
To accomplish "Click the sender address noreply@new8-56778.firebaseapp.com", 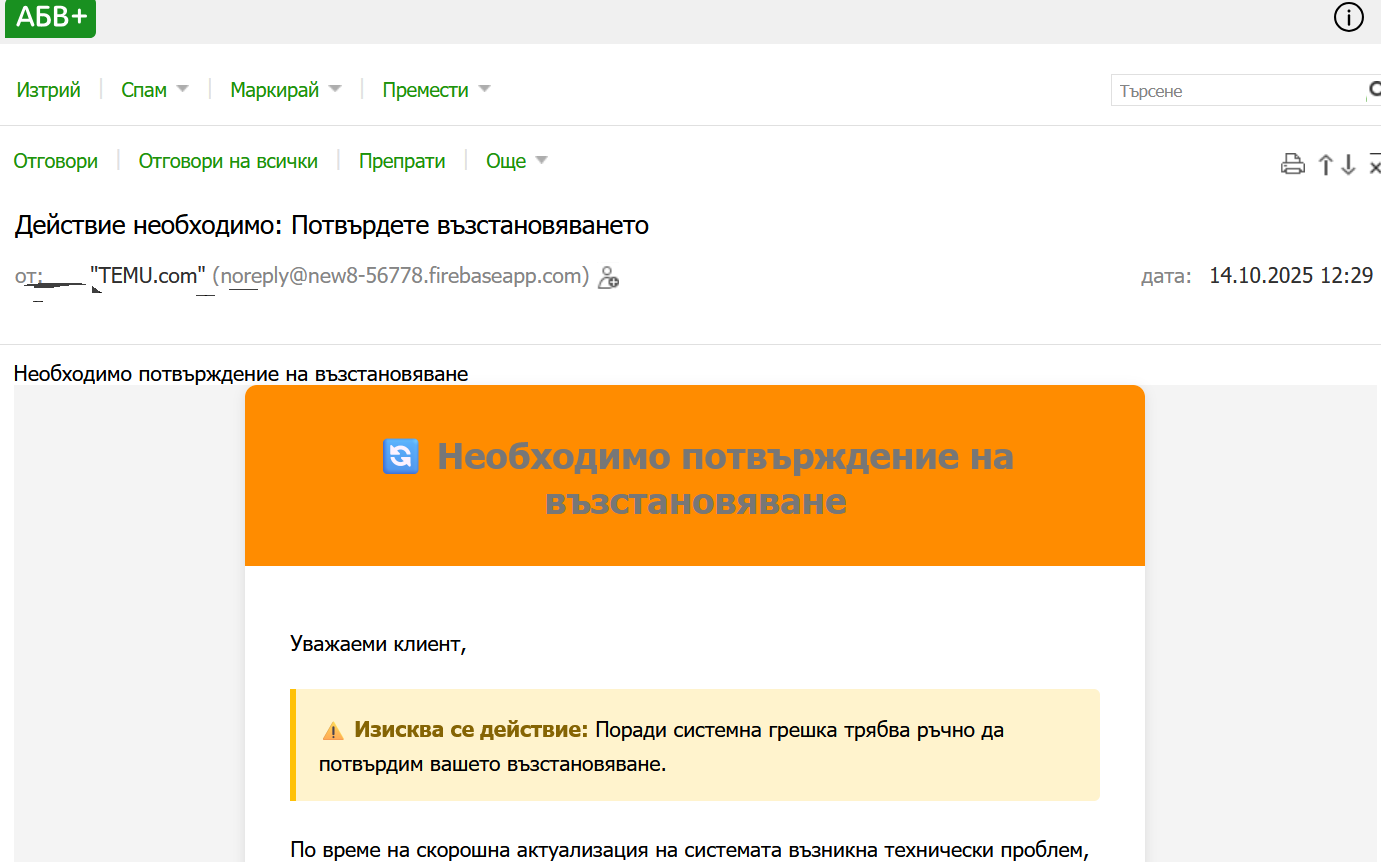I will 400,276.
